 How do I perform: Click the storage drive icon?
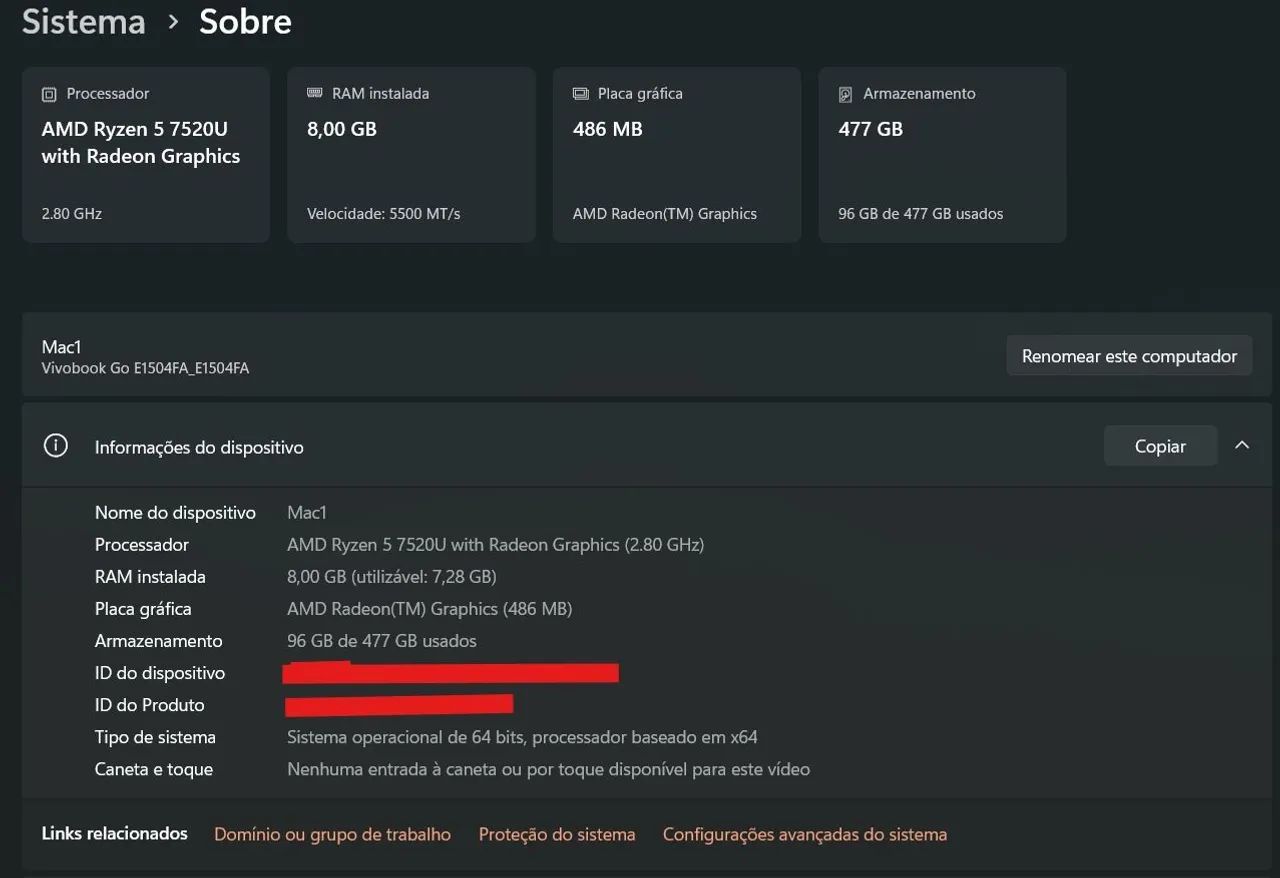[845, 94]
